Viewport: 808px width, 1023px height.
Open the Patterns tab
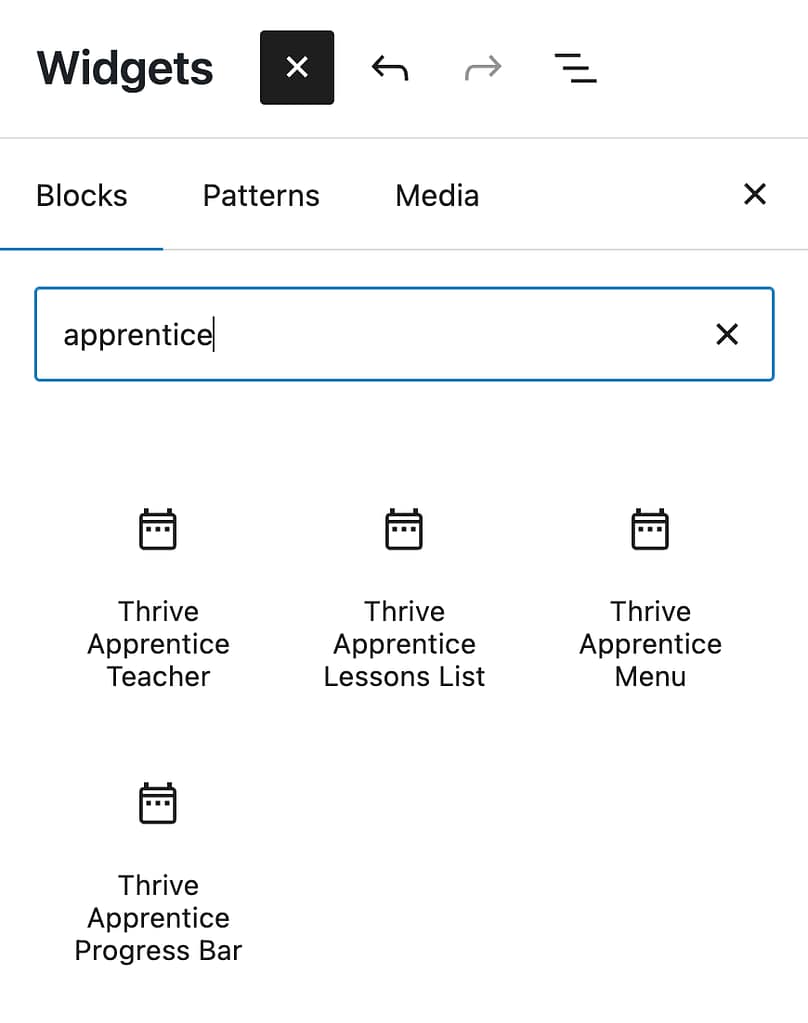pyautogui.click(x=261, y=195)
